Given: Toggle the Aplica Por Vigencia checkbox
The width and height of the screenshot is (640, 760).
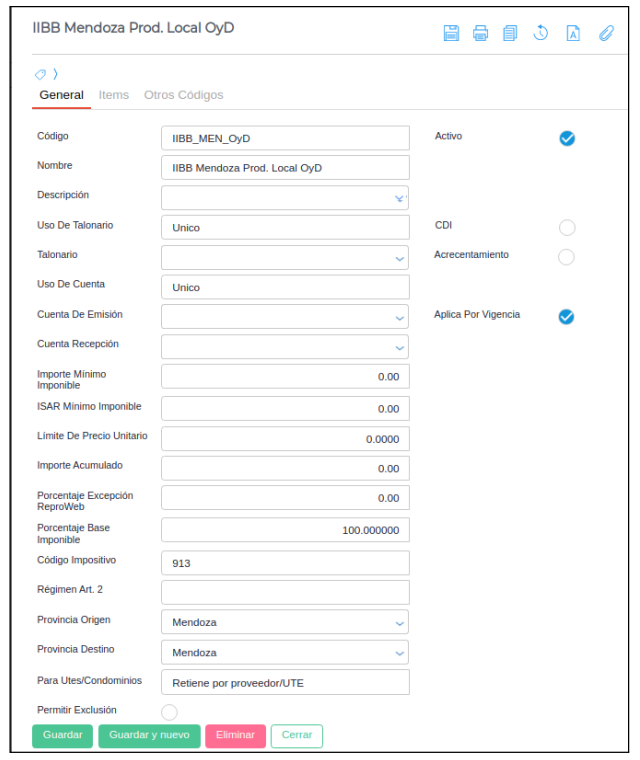Looking at the screenshot, I should coord(566,316).
